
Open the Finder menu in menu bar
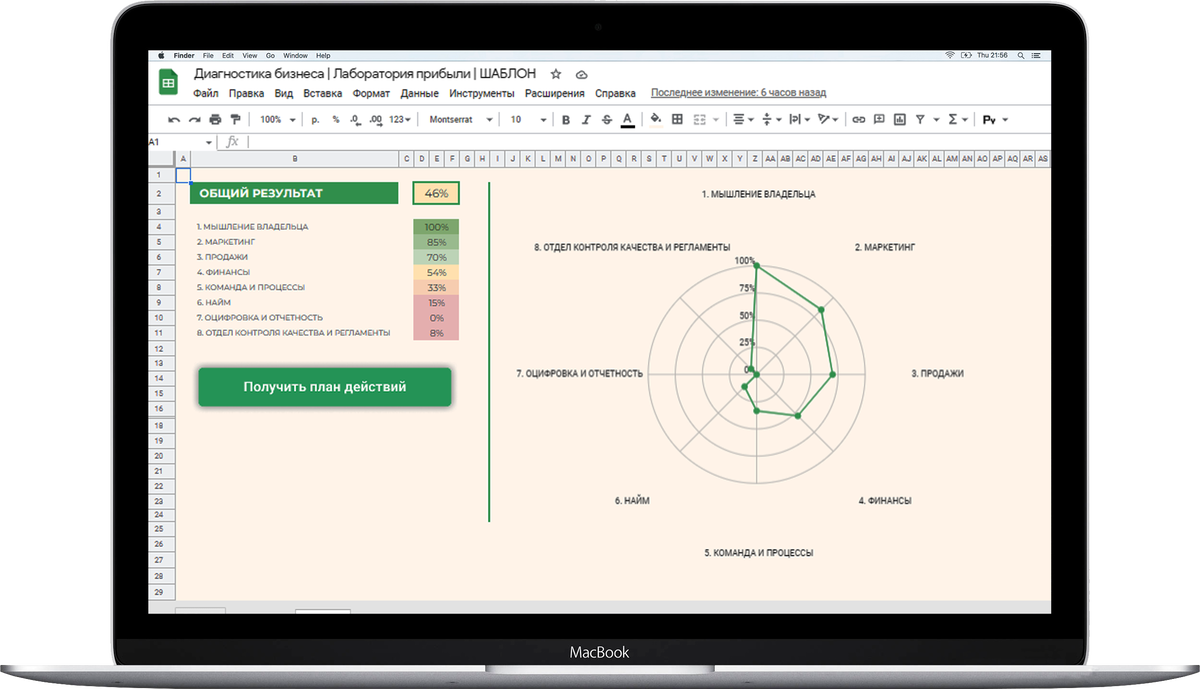point(184,55)
